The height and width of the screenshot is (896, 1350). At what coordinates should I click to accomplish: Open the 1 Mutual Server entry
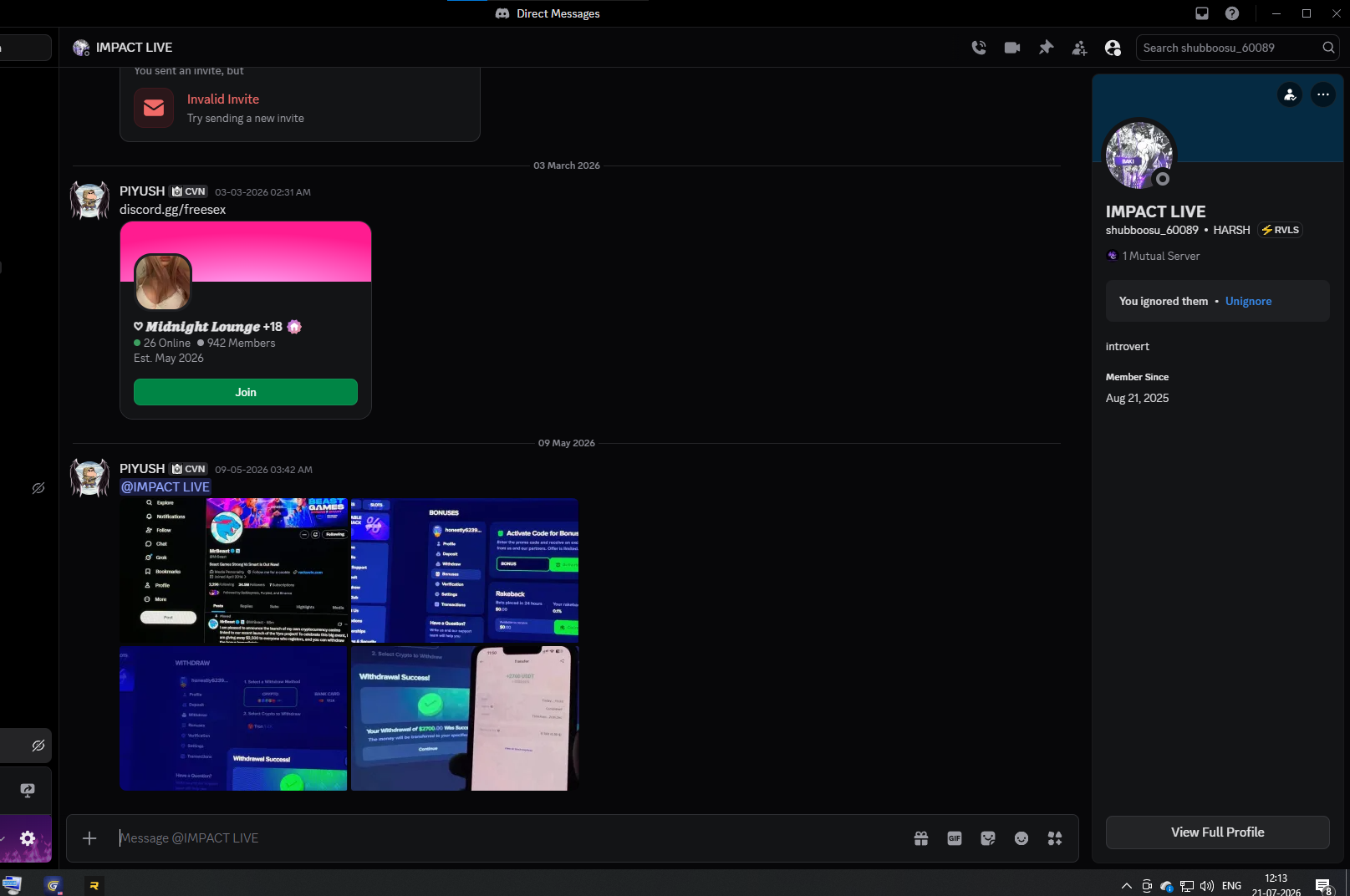point(1153,256)
